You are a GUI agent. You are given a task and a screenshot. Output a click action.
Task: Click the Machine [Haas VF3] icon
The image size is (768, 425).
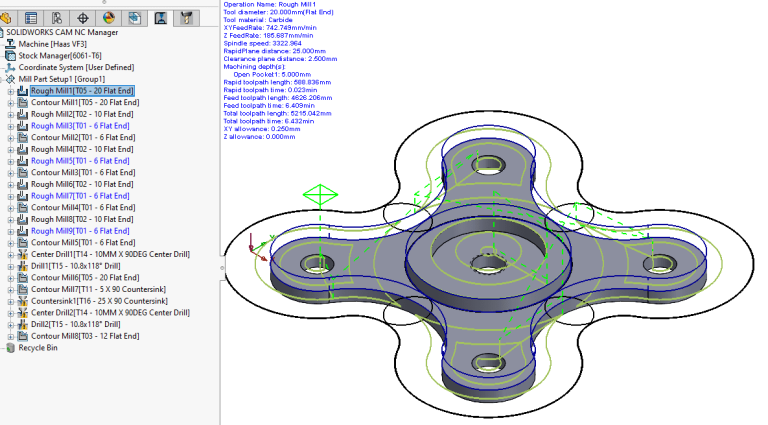point(10,44)
